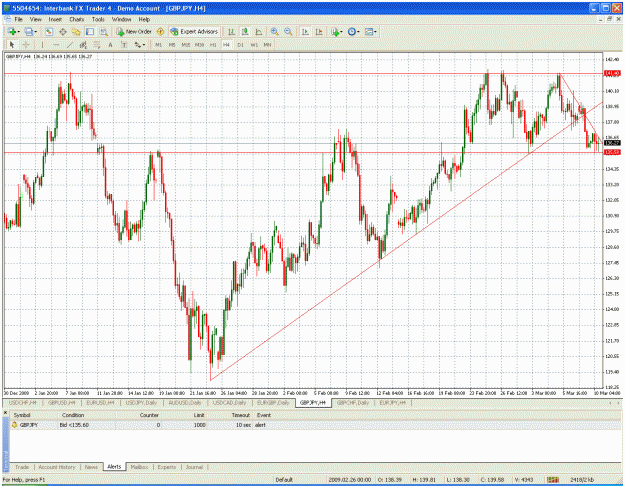Click the bell icon of GBPJPY alert
625x486 pixels.
pyautogui.click(x=14, y=425)
